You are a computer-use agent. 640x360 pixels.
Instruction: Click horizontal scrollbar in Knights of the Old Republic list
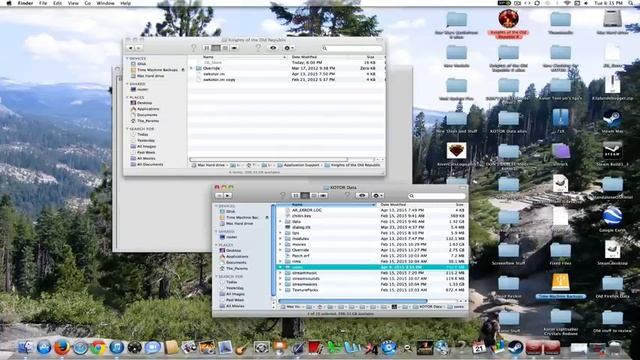[x=269, y=160]
